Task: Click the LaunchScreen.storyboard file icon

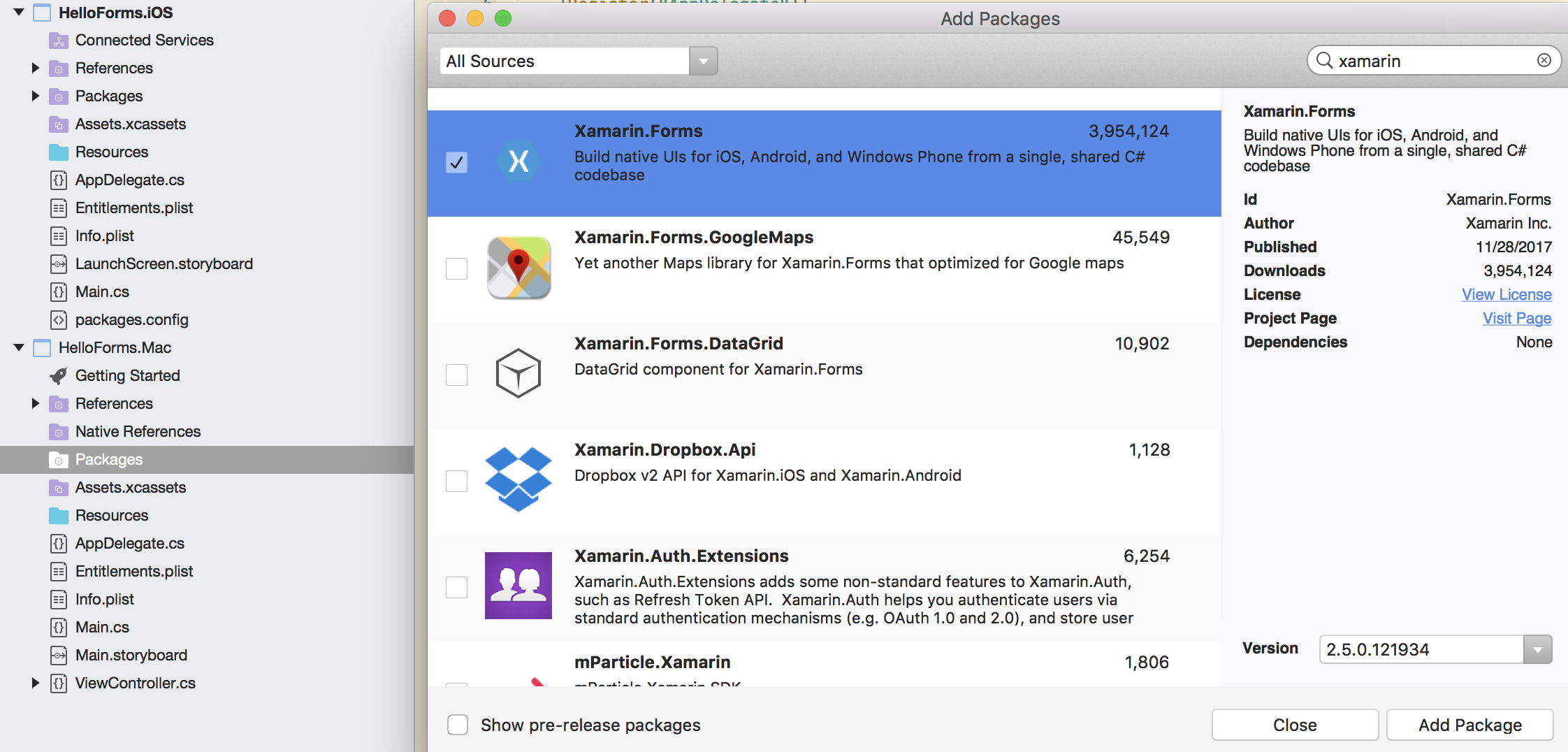Action: point(59,264)
